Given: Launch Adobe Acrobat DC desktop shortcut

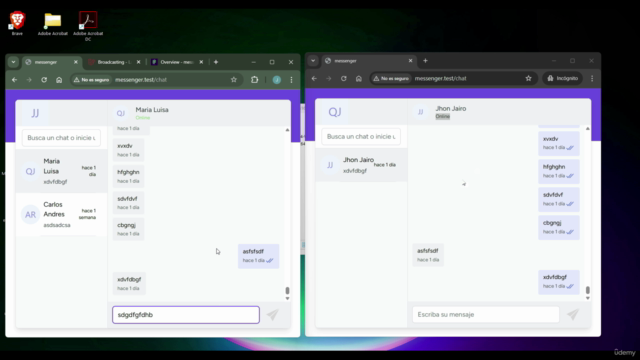Looking at the screenshot, I should tap(88, 25).
